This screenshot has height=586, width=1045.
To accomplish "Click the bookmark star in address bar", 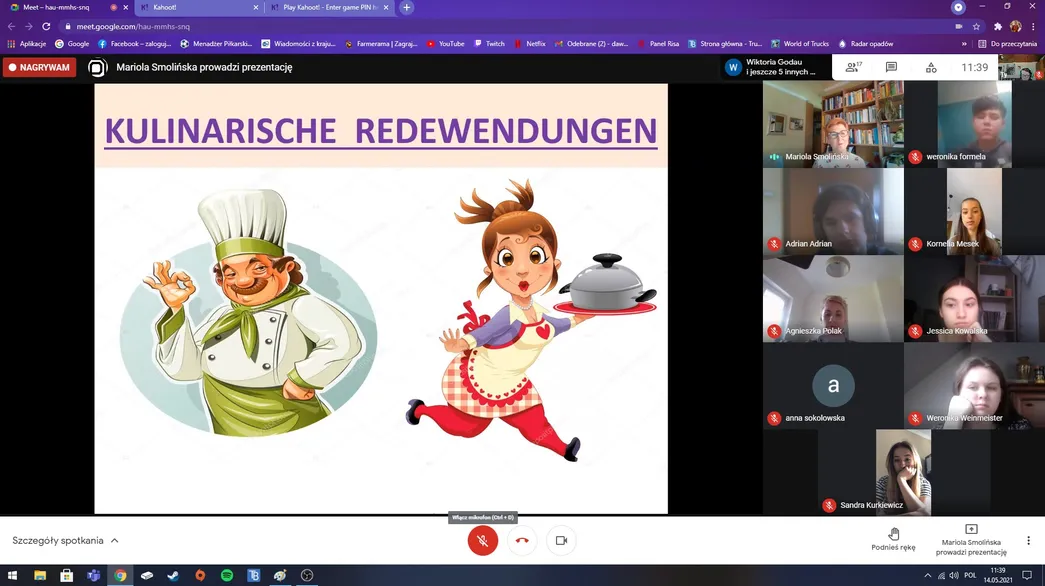I will (976, 27).
